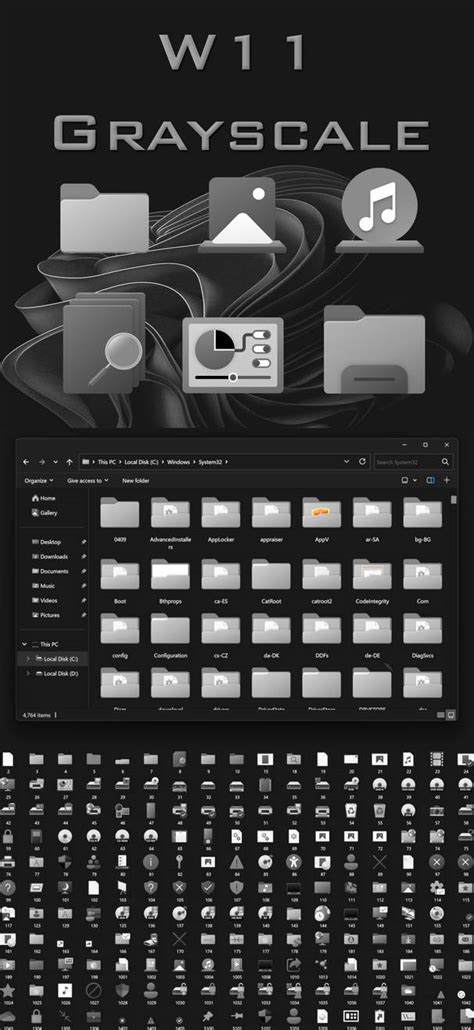Open Videos from the sidebar
Image resolution: width=474 pixels, height=1030 pixels.
(44, 600)
